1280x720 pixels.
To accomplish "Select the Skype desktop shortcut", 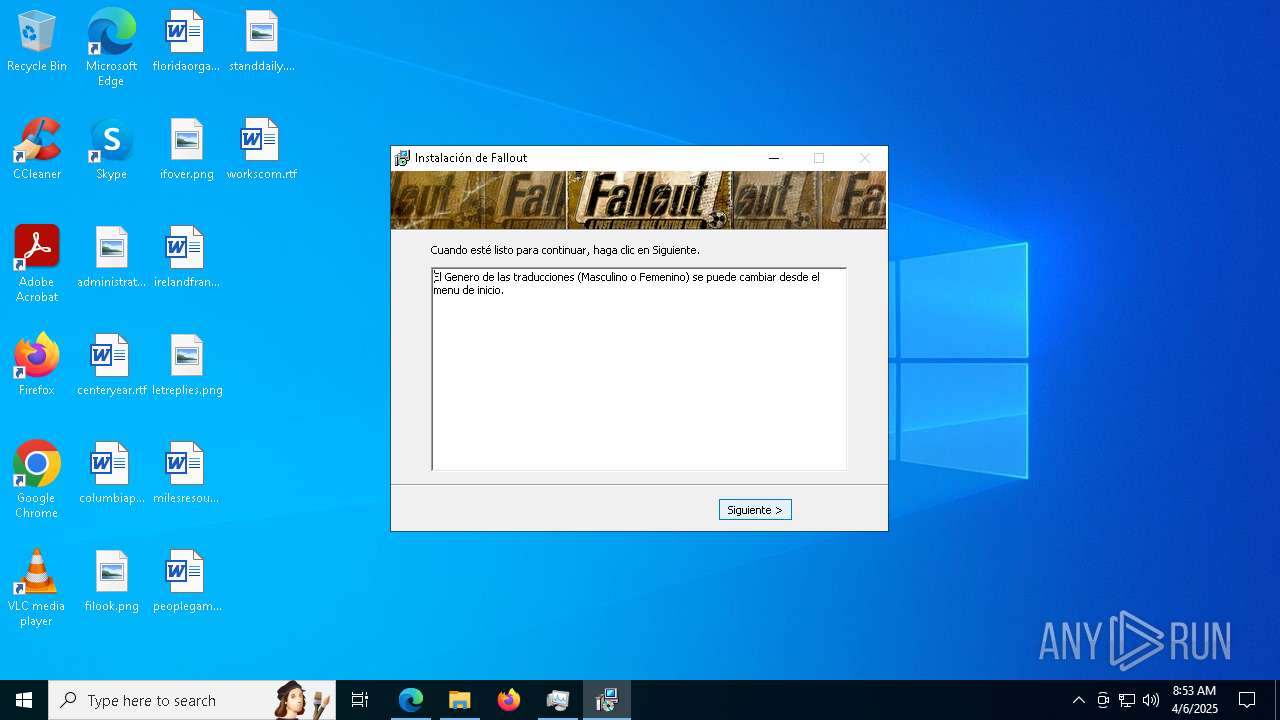I will point(111,150).
